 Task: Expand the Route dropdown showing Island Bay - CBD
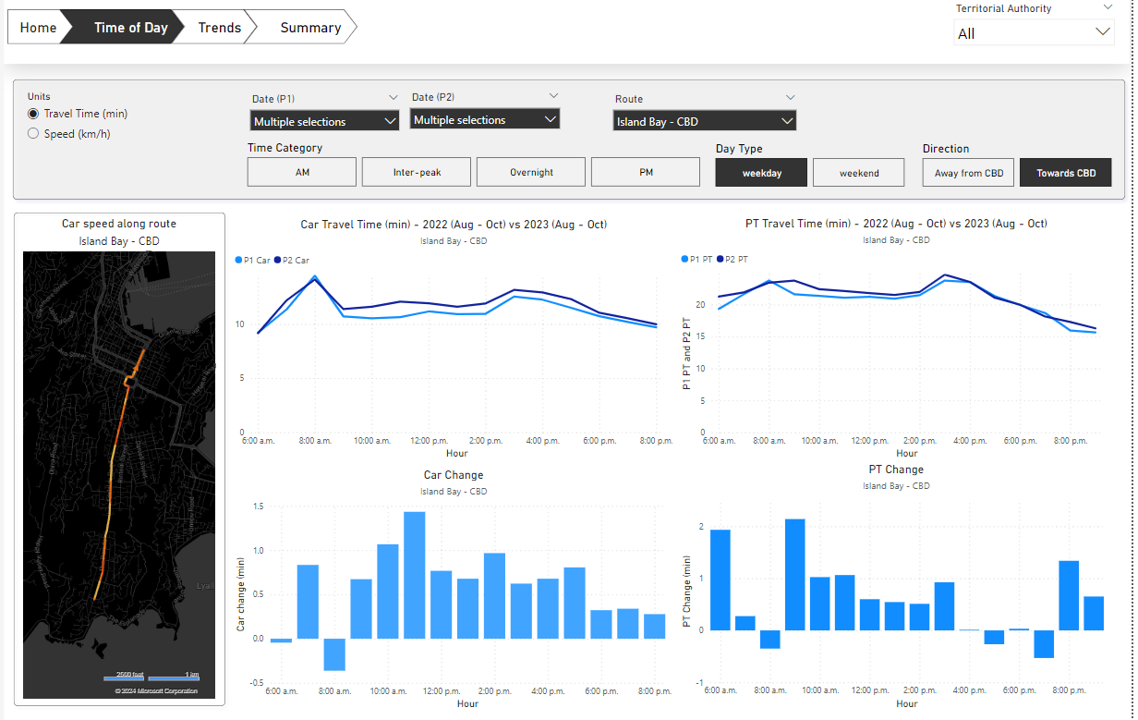[704, 121]
